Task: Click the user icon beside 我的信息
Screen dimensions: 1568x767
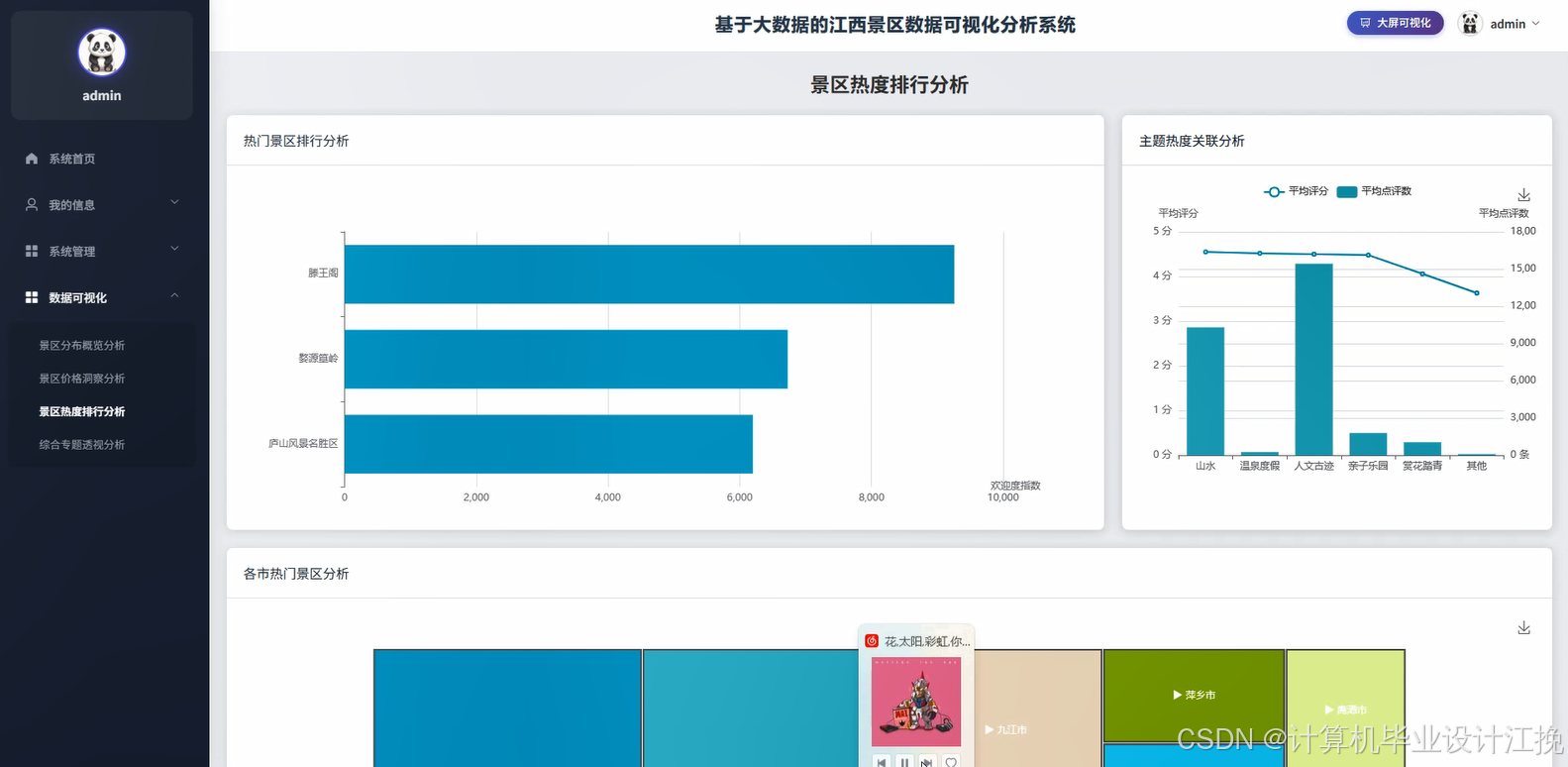Action: tap(32, 205)
